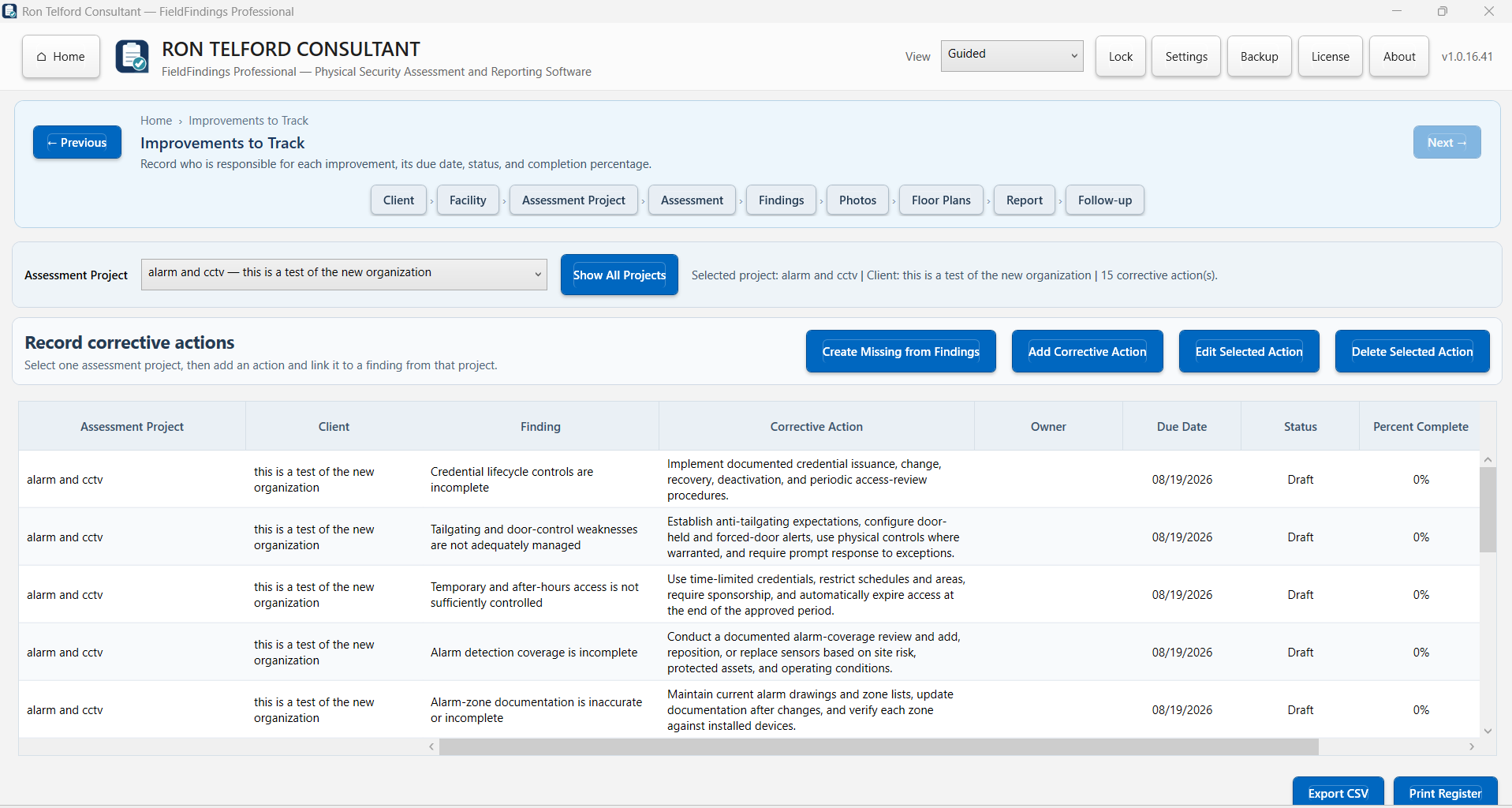Click Delete Selected Action
Image resolution: width=1512 pixels, height=808 pixels.
1412,351
